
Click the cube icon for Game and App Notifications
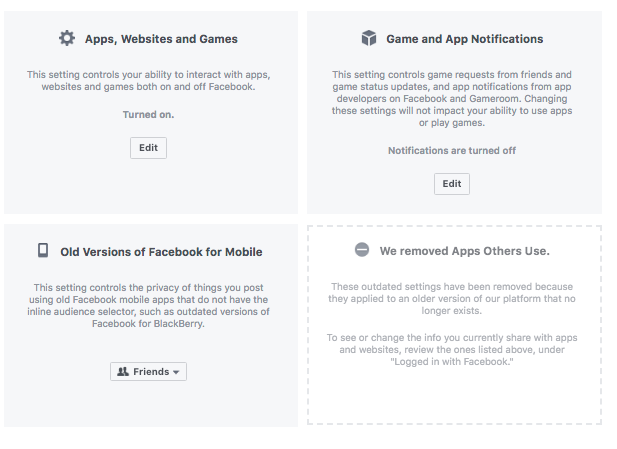(x=369, y=38)
